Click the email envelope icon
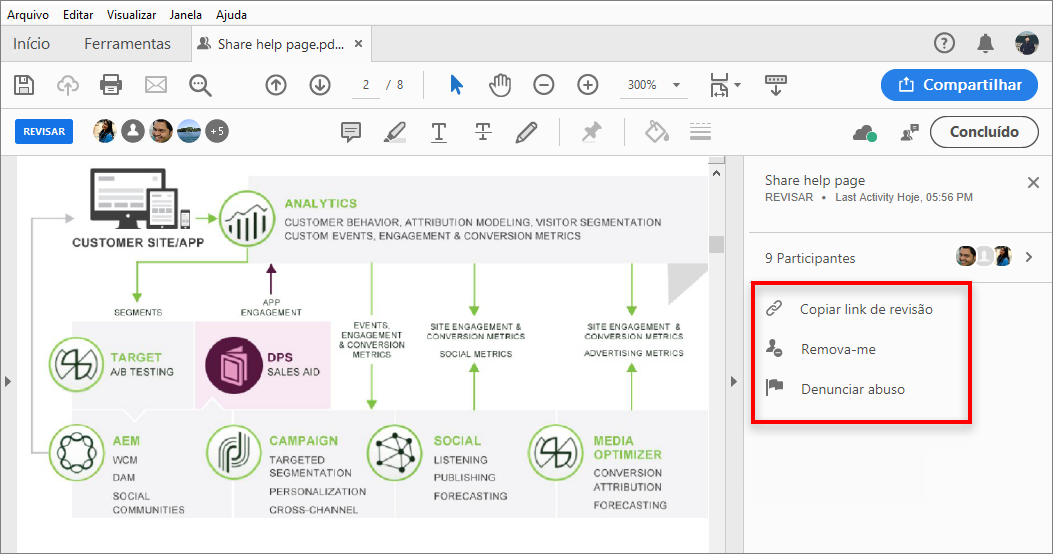Screen dimensions: 1053x554 pos(156,85)
